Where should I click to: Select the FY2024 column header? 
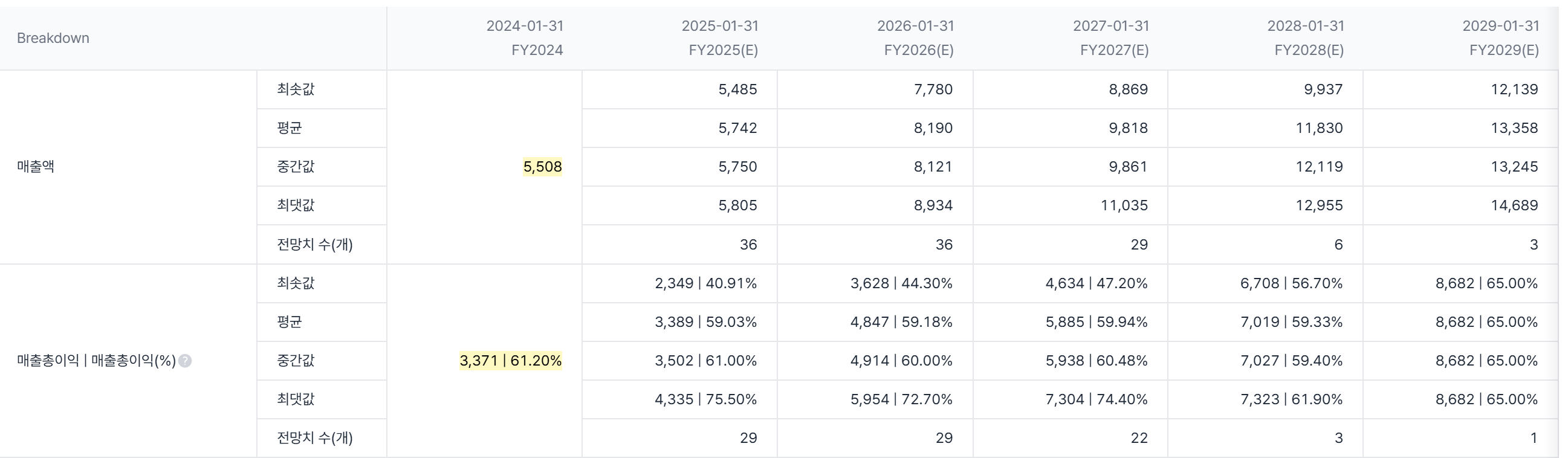coord(525,38)
